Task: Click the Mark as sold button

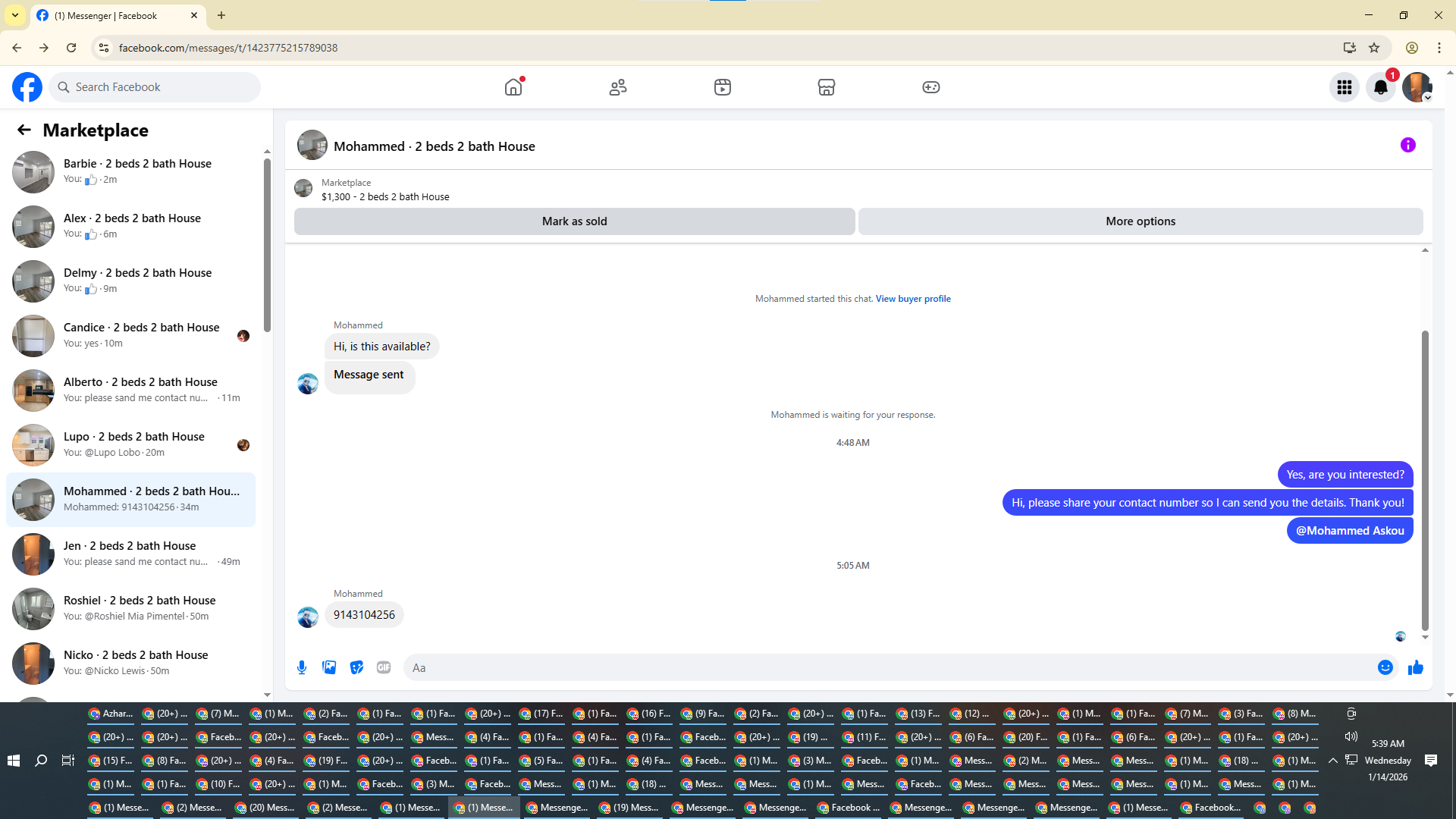Action: [x=574, y=221]
